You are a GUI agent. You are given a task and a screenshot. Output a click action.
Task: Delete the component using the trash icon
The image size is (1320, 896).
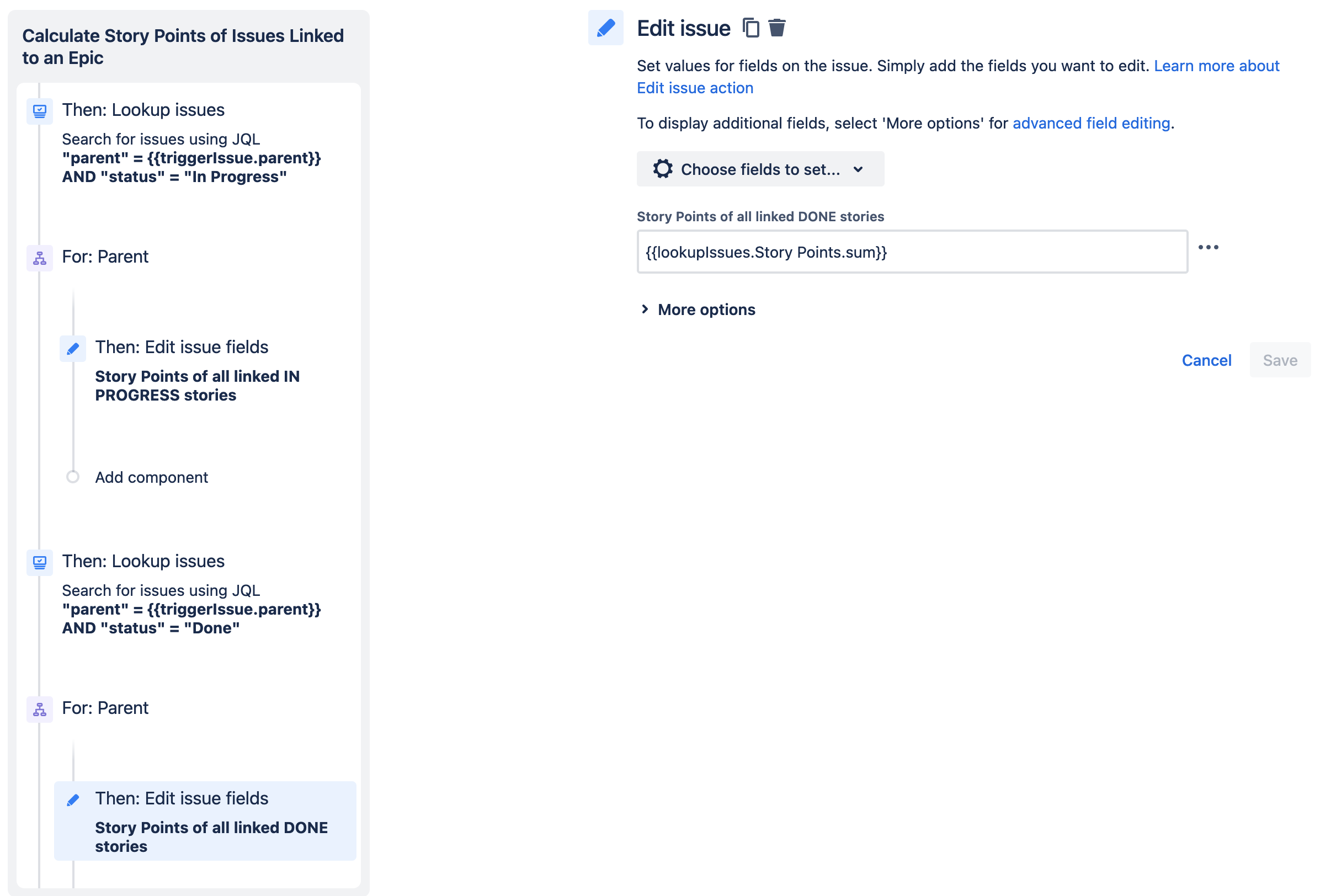click(x=777, y=27)
